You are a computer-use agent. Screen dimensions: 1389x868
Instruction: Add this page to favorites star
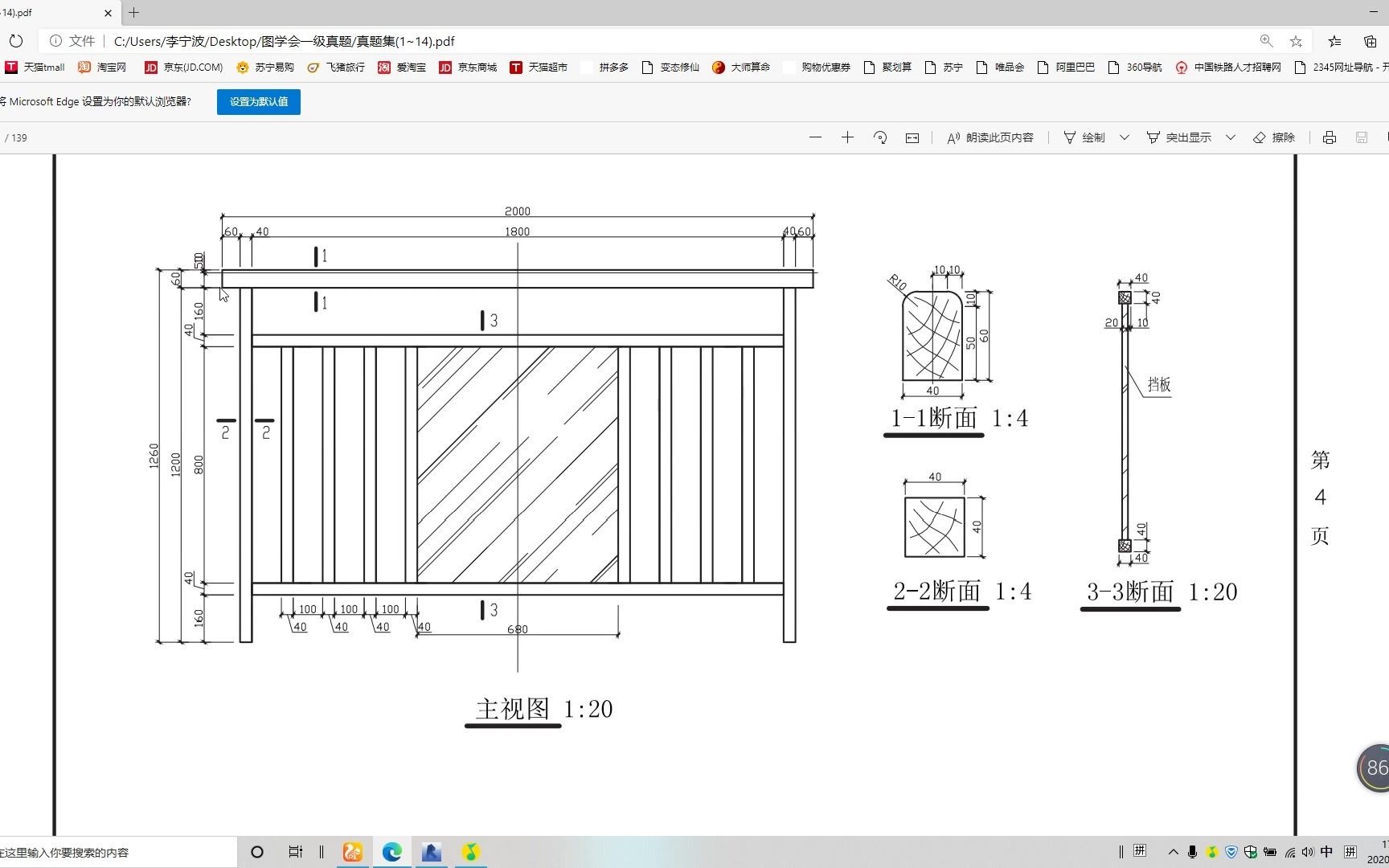(x=1296, y=41)
